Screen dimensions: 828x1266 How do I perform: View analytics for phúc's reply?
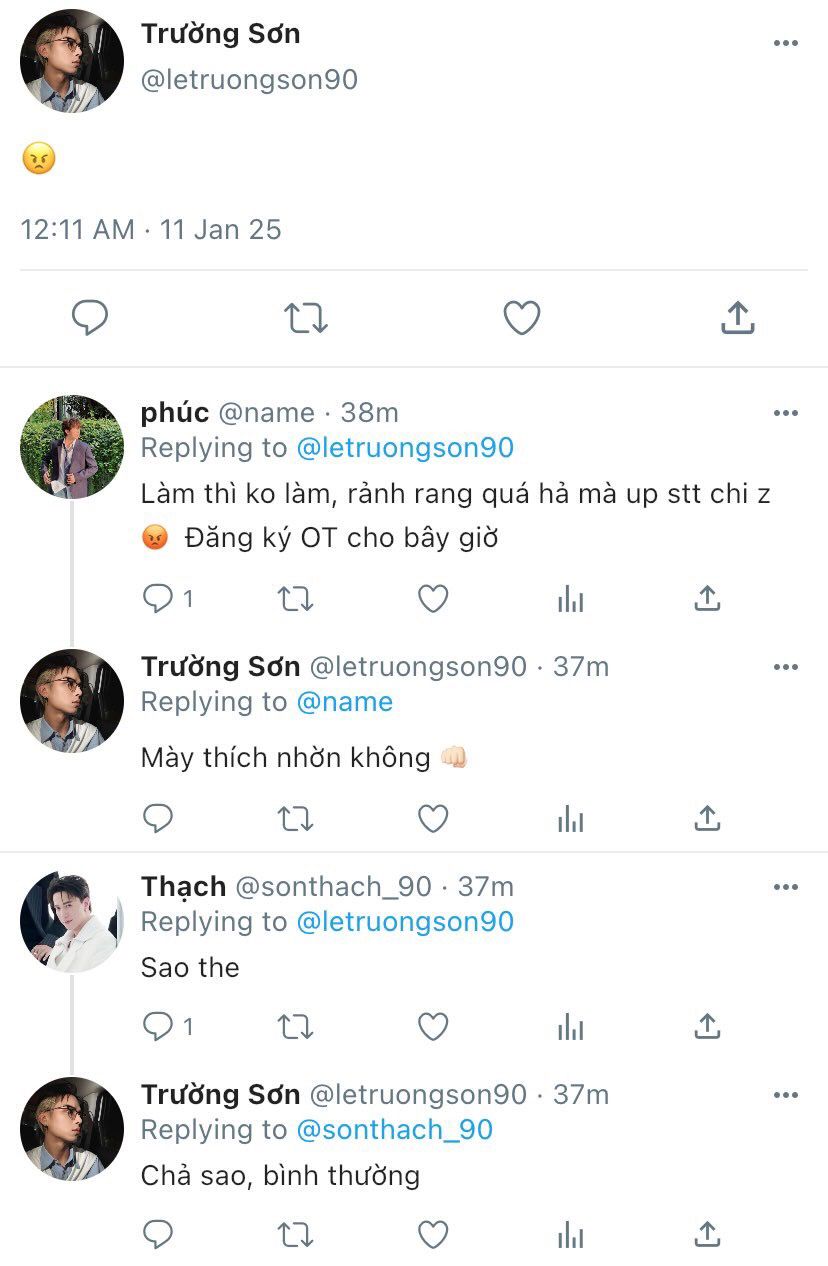click(x=570, y=599)
